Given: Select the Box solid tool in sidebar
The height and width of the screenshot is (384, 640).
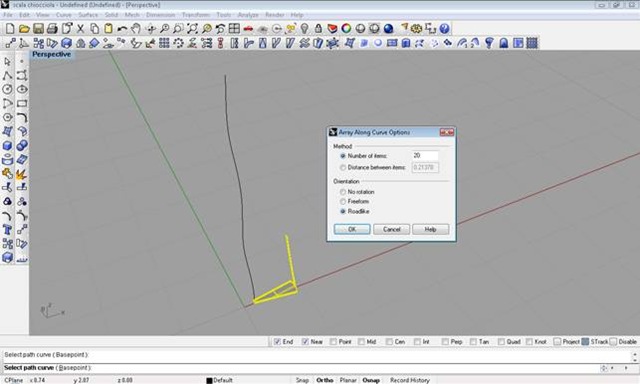Looking at the screenshot, I should (x=7, y=146).
